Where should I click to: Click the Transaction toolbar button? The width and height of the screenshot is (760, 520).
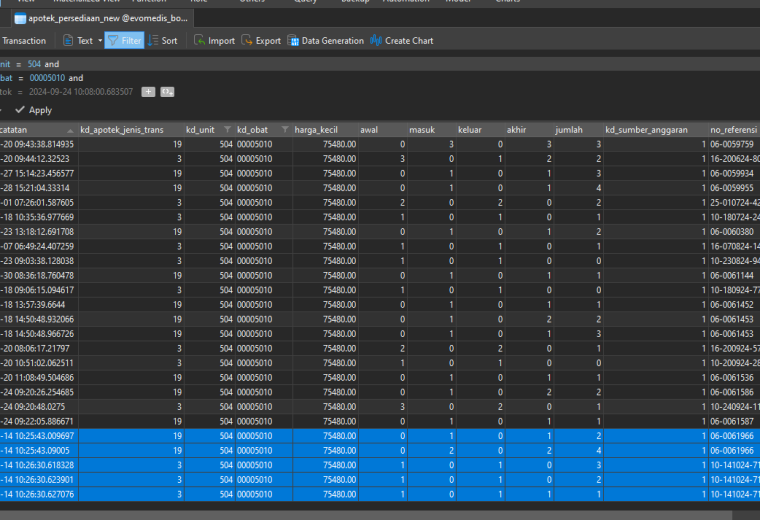coord(24,41)
